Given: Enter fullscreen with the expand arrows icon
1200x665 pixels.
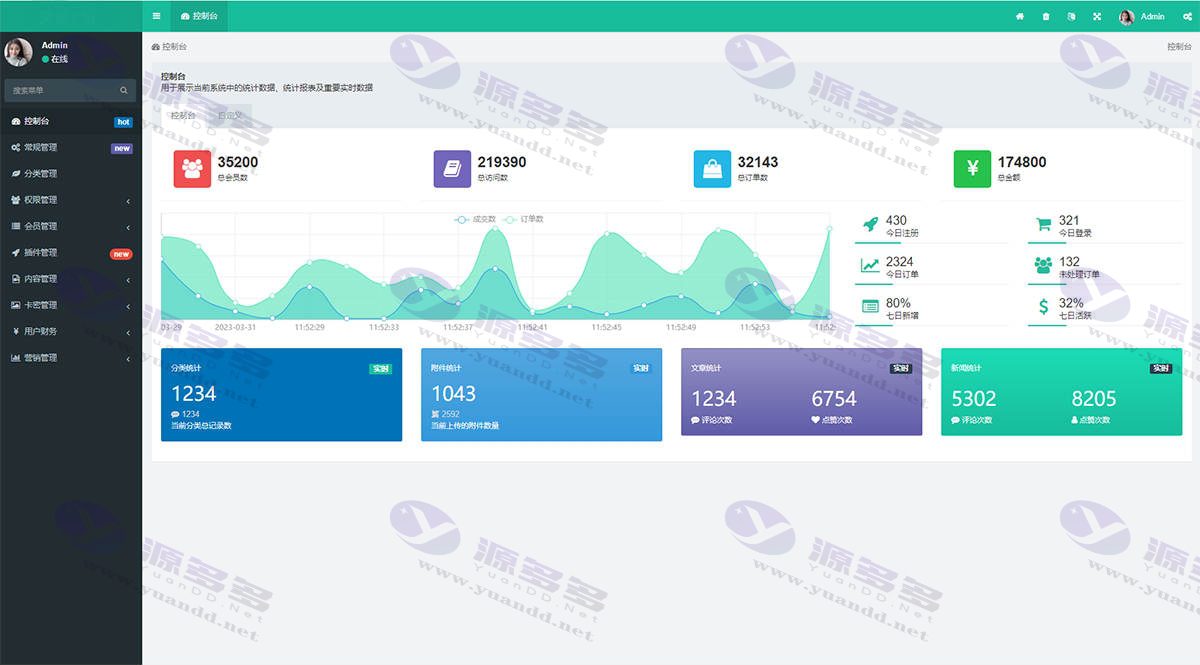Looking at the screenshot, I should (1097, 16).
